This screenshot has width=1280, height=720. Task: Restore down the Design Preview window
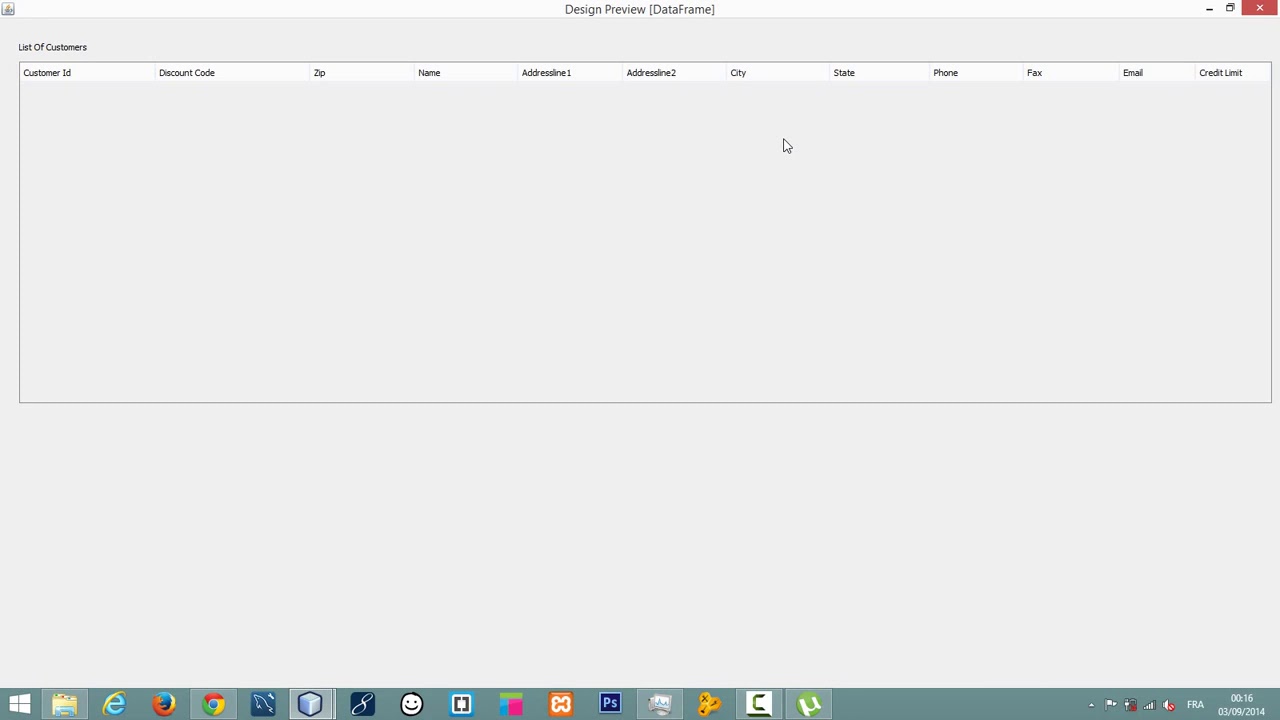[1230, 8]
